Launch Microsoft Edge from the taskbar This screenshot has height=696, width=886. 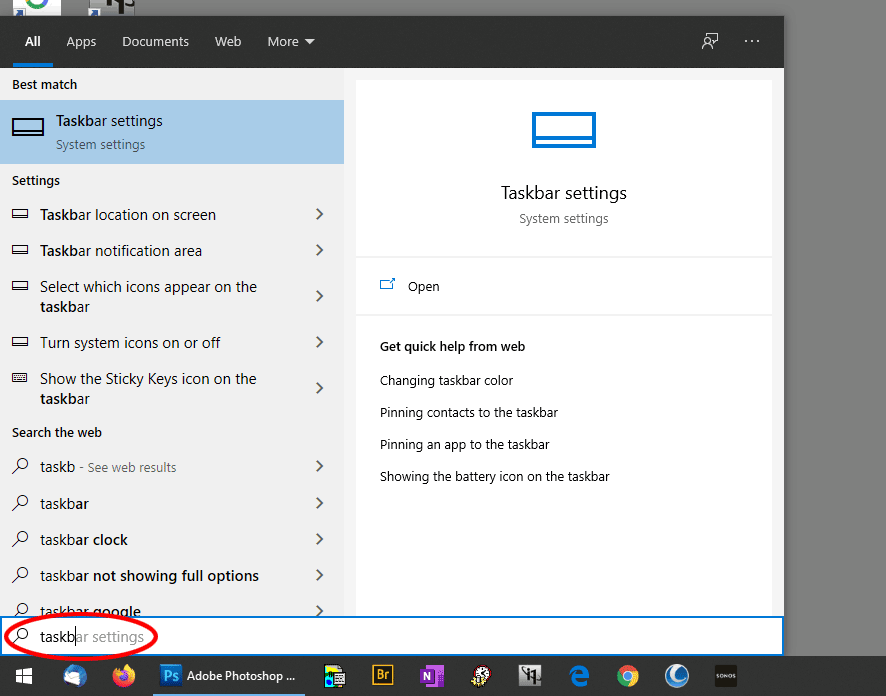(579, 677)
